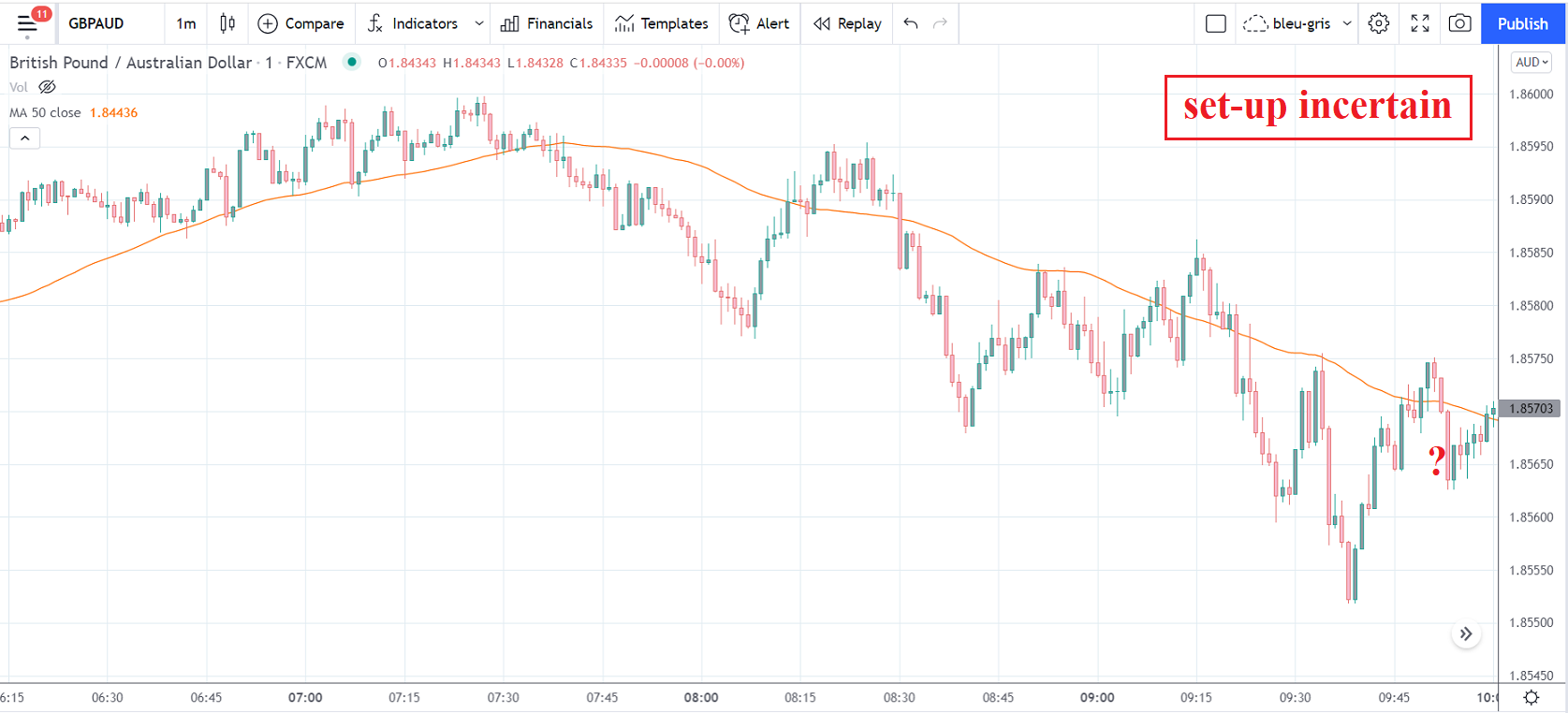Click the Publish button
This screenshot has width=1568, height=713.
[1522, 23]
